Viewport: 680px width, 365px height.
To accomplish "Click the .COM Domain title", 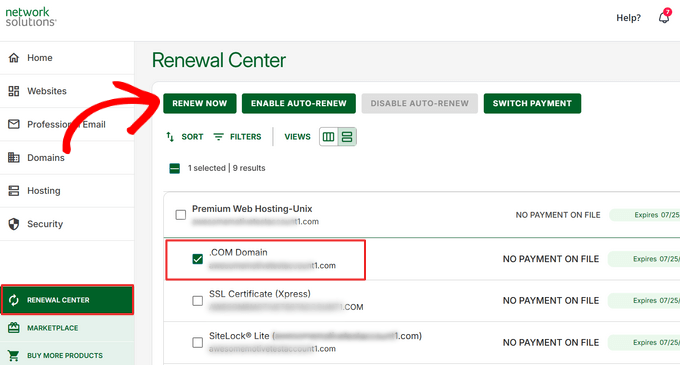I will (238, 252).
